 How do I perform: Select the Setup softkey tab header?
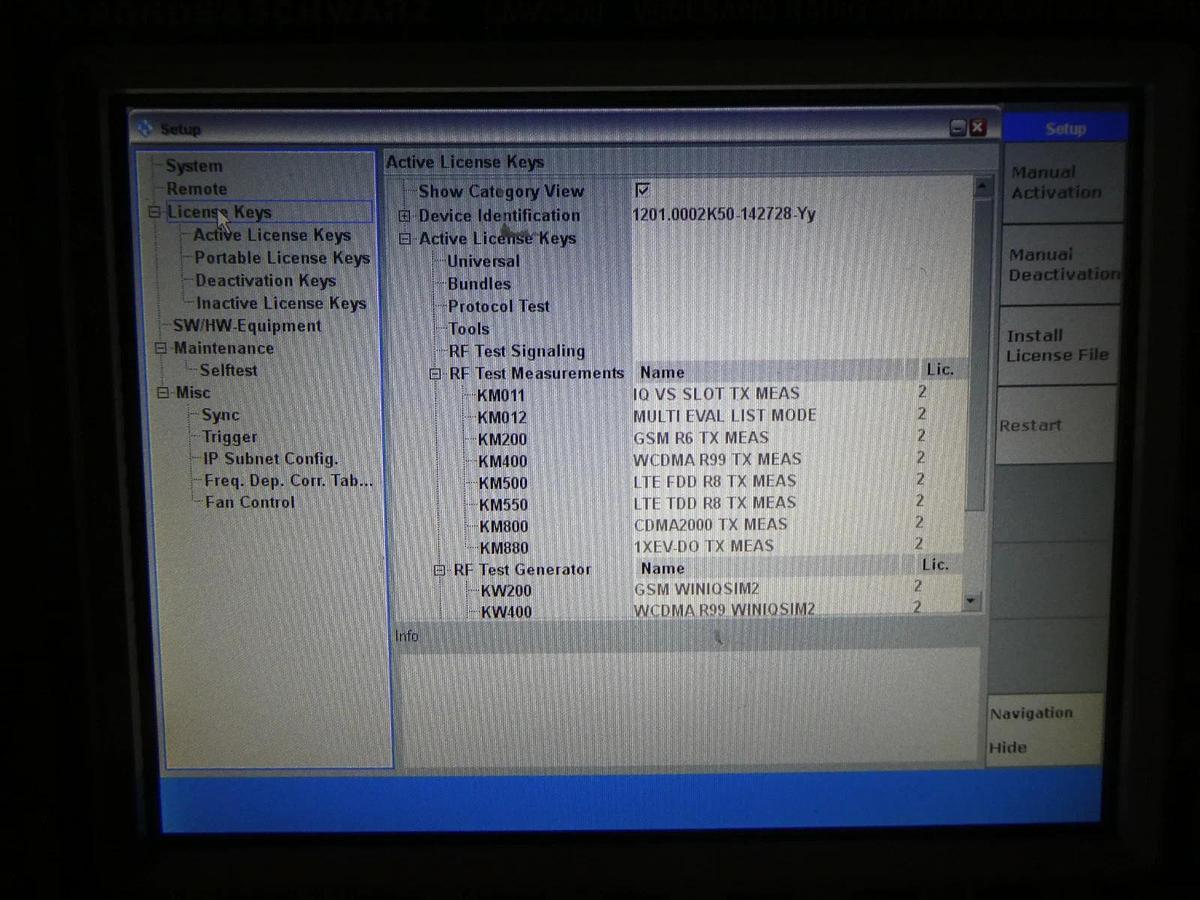coord(1065,128)
